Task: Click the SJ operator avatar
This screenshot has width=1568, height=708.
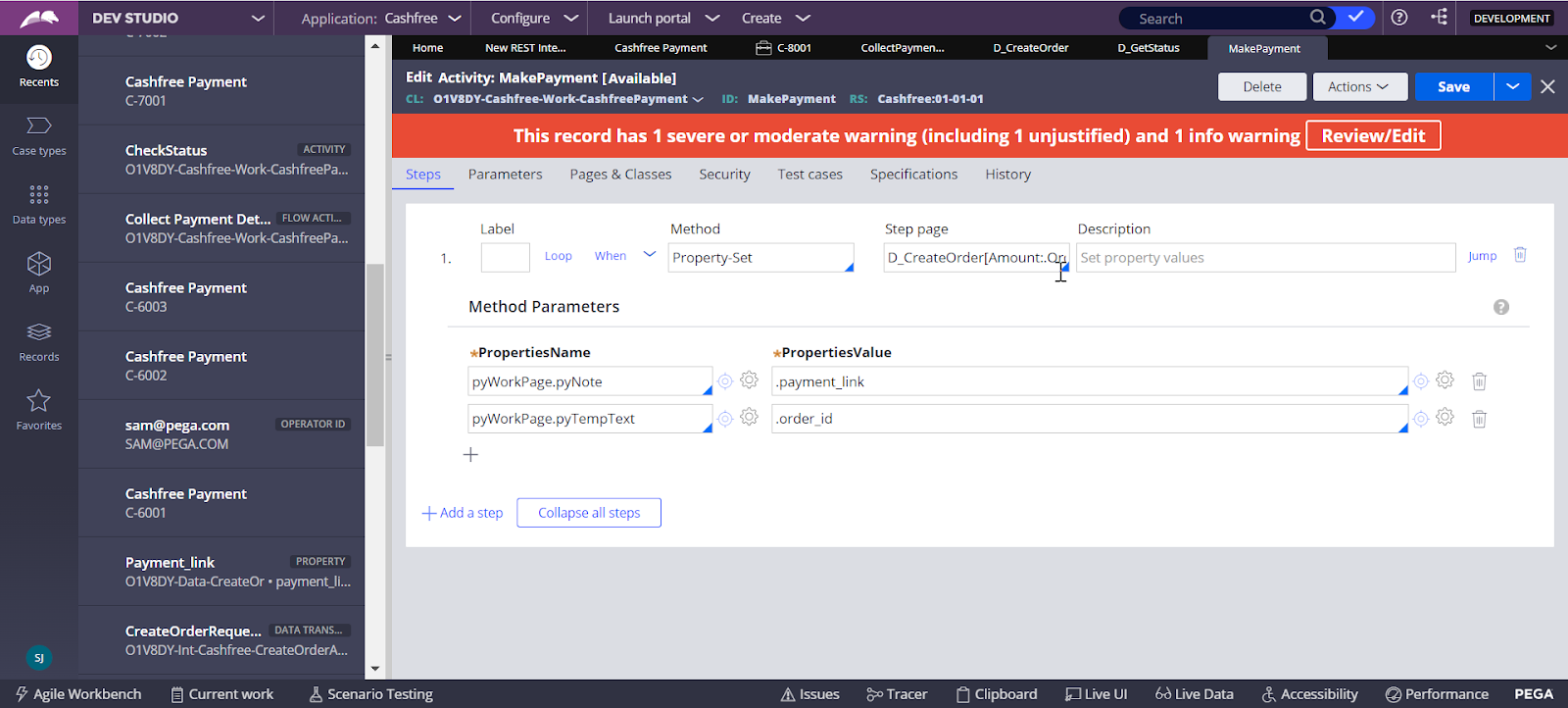Action: [39, 658]
